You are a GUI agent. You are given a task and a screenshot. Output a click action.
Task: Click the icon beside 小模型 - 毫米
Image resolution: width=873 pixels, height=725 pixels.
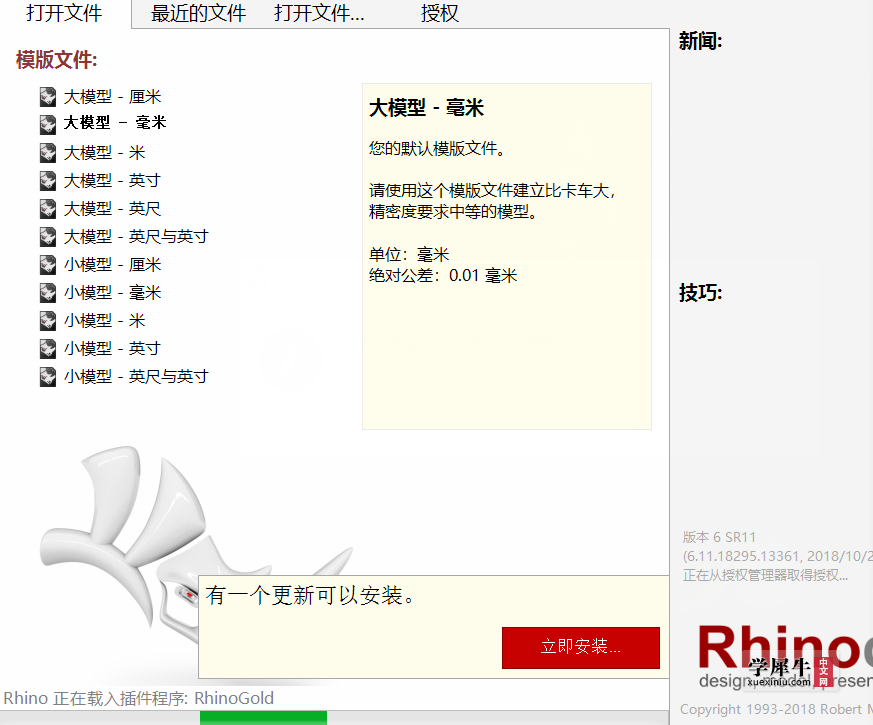48,292
